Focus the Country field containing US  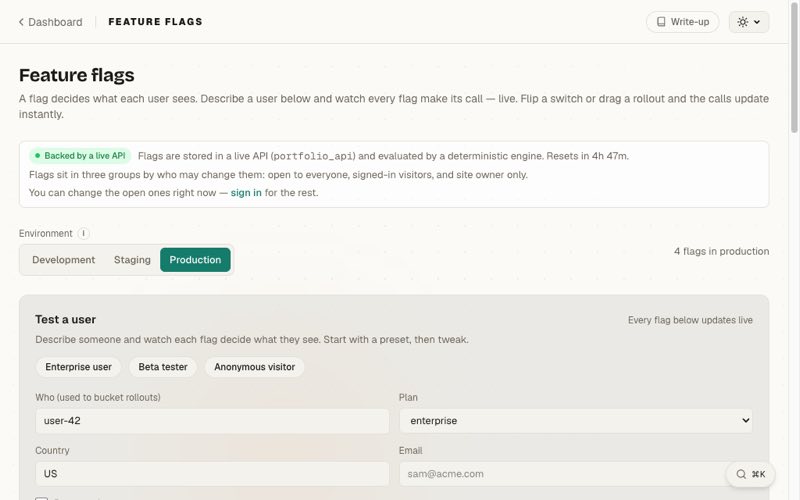pyautogui.click(x=212, y=474)
